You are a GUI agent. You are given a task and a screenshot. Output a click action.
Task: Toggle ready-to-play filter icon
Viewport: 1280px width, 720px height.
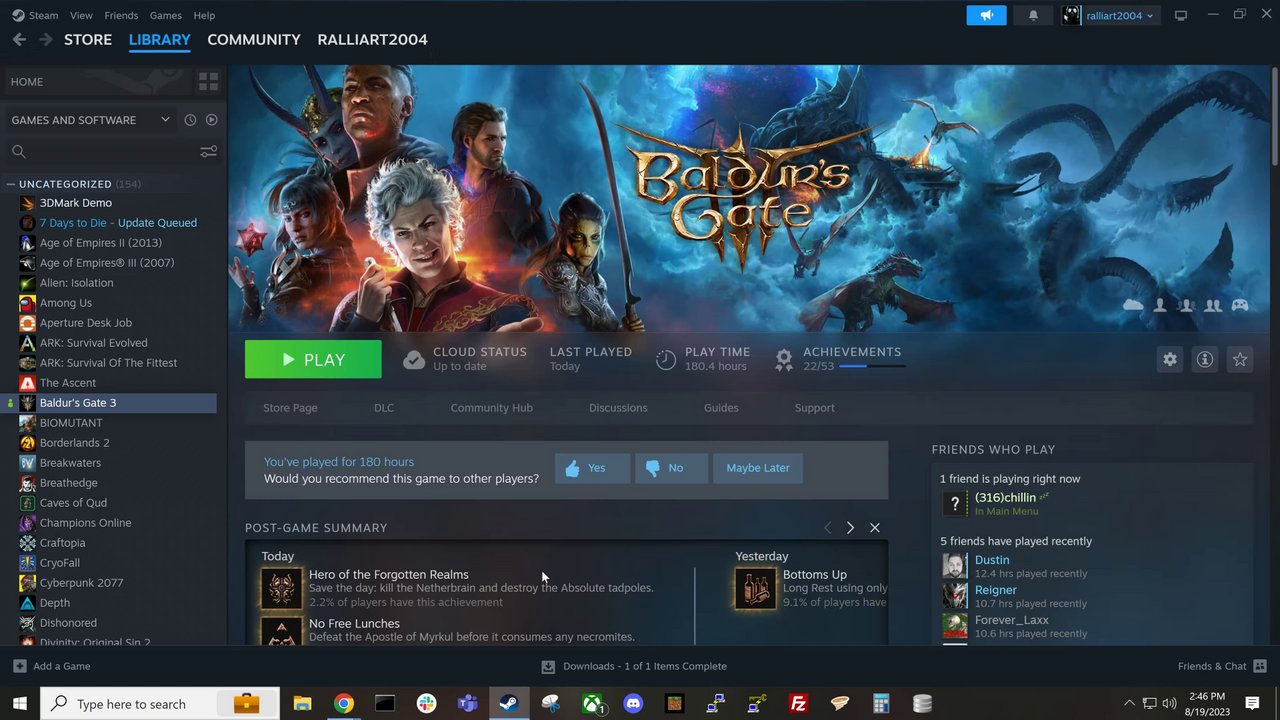pos(211,119)
